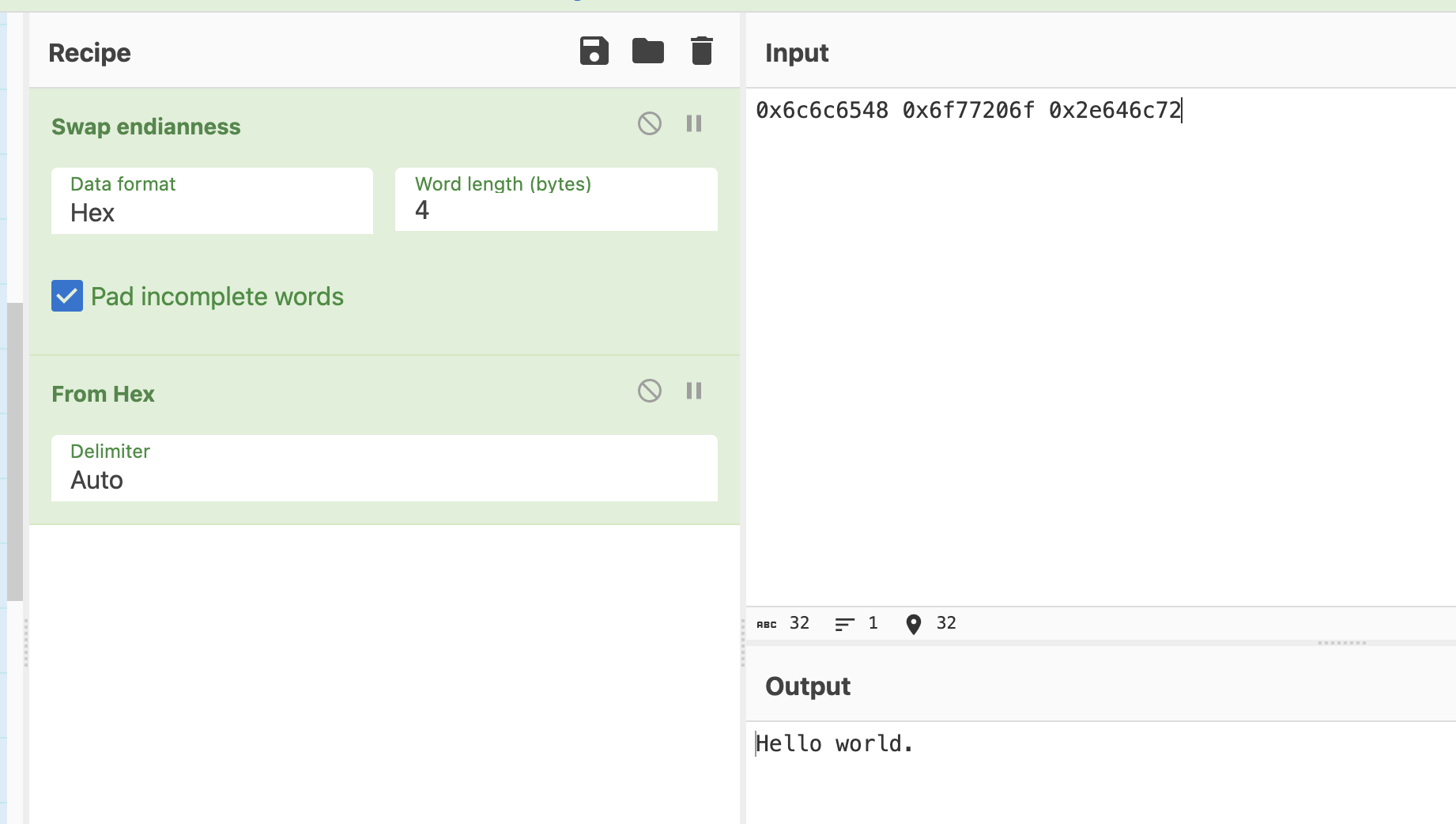Set a breakpoint on From Hex
Screen dimensions: 1456x824
coord(694,391)
